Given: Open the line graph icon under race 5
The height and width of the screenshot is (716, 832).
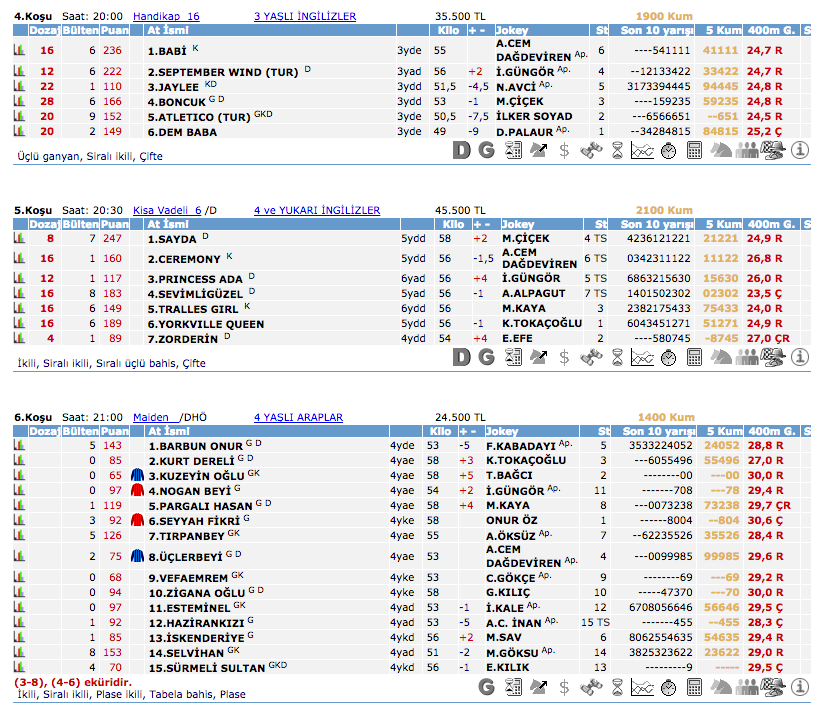Looking at the screenshot, I should 643,357.
